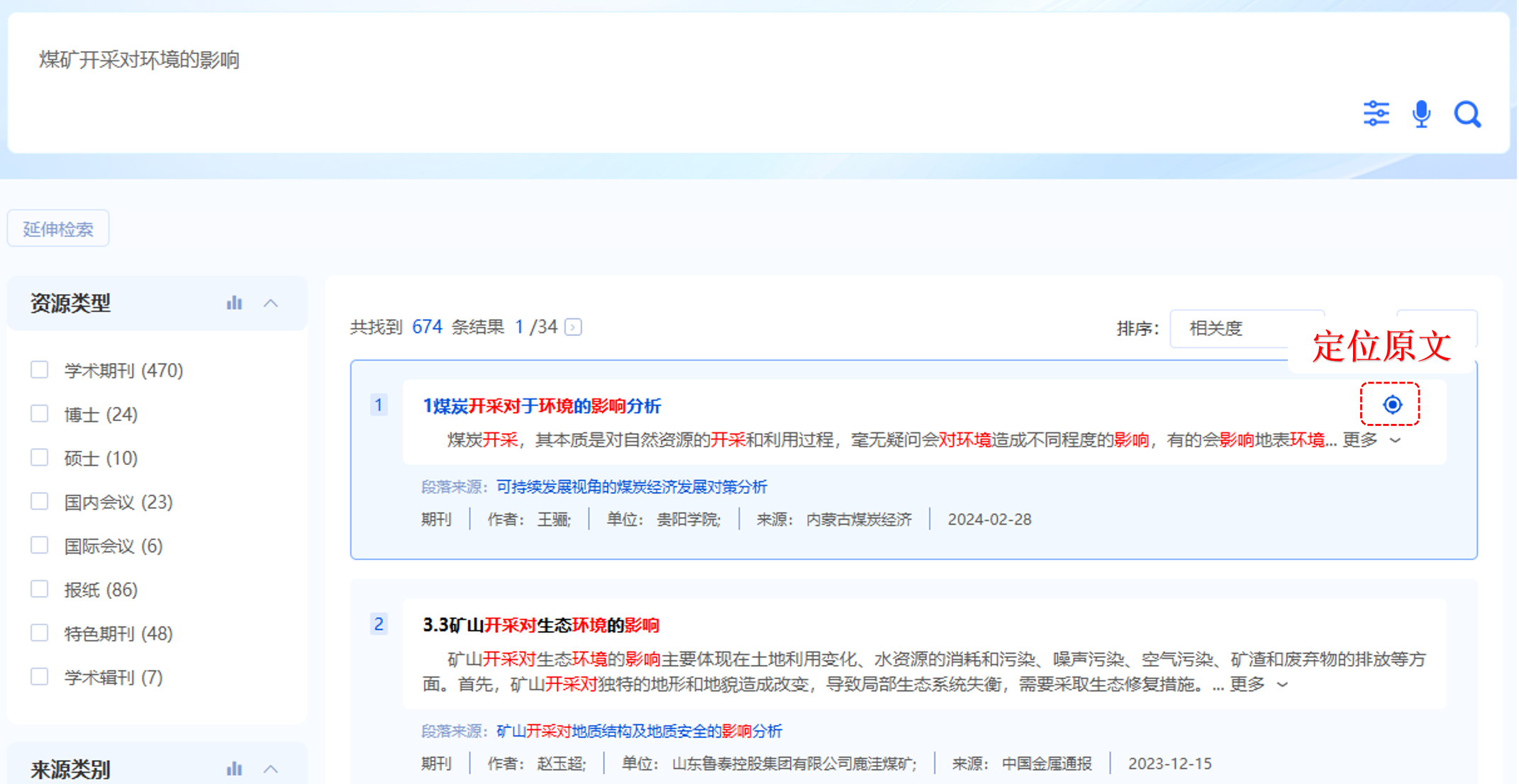The image size is (1519, 784).
Task: Check the 学术期刊 (470) checkbox
Action: point(40,370)
